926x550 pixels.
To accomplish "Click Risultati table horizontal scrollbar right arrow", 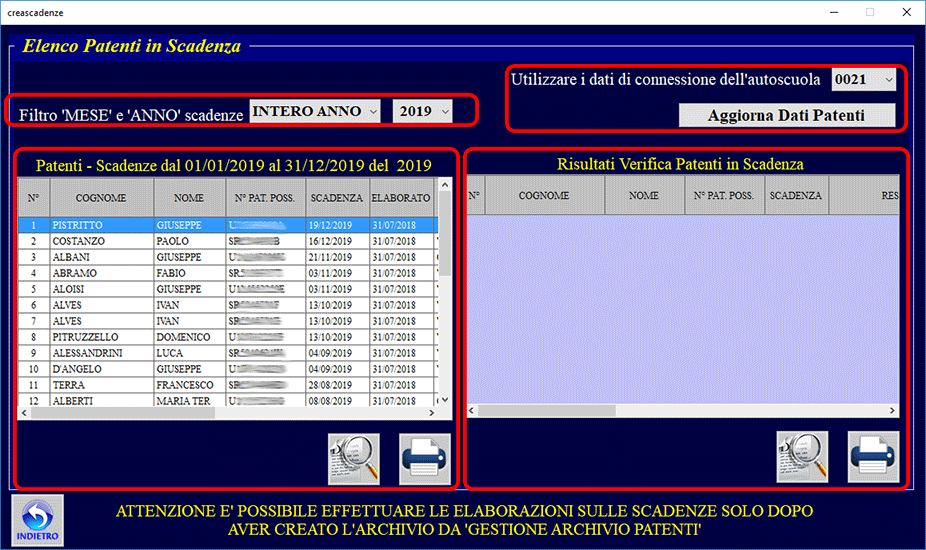I will [892, 410].
